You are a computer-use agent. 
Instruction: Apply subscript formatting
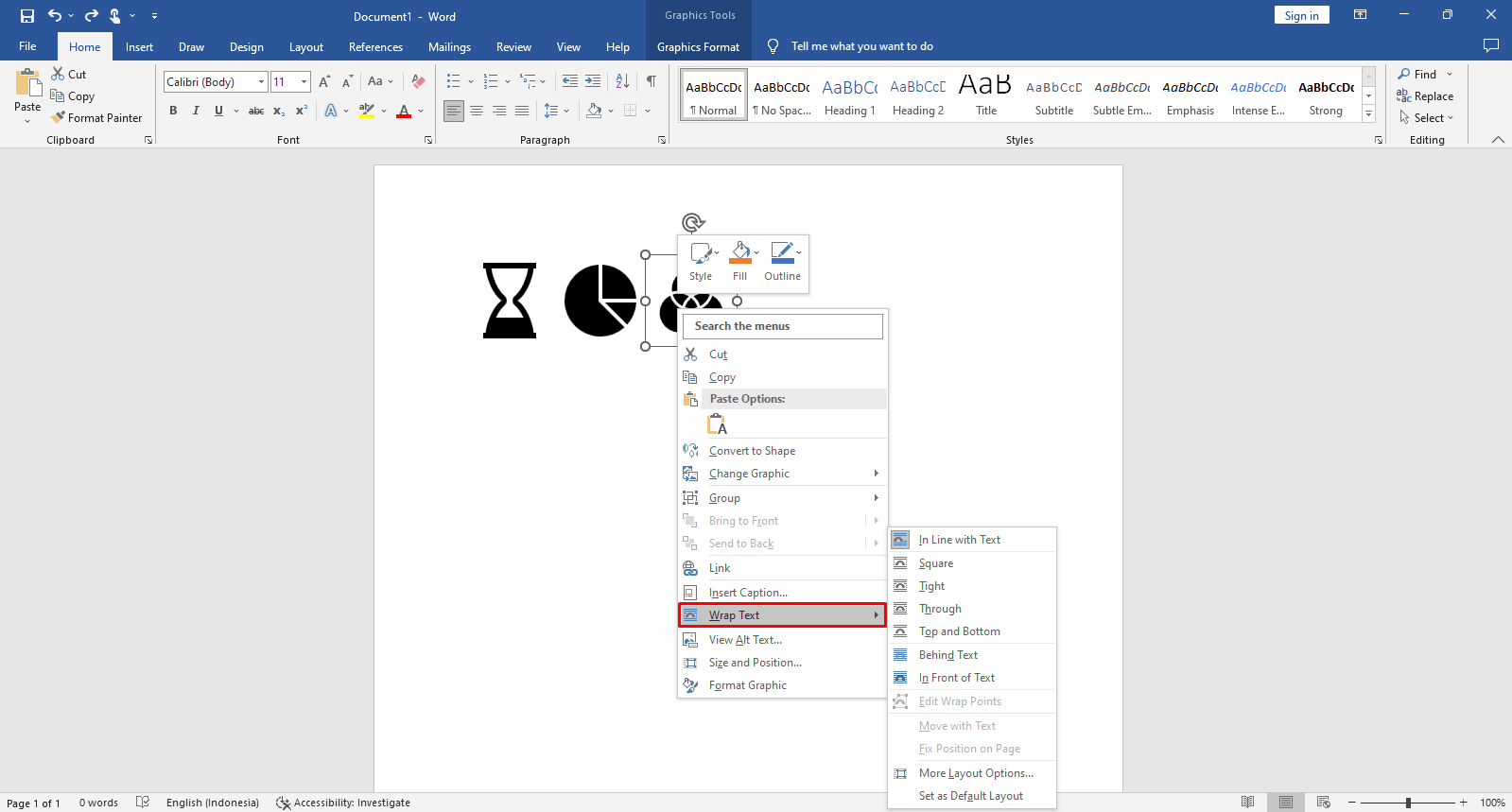(x=279, y=111)
